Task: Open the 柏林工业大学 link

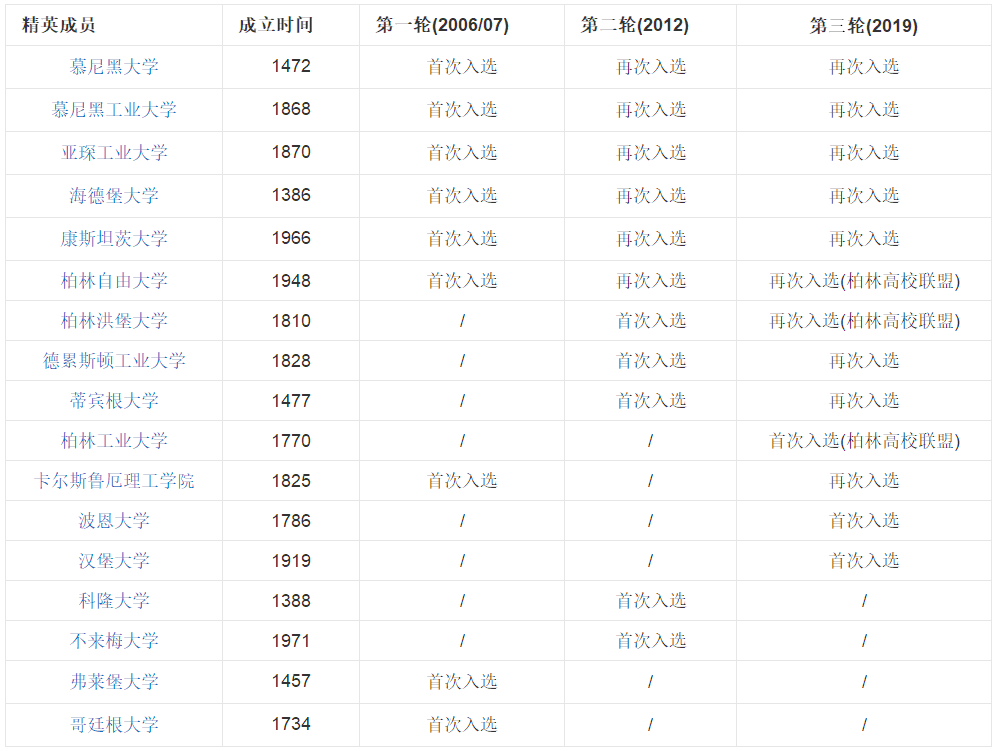Action: (x=114, y=441)
